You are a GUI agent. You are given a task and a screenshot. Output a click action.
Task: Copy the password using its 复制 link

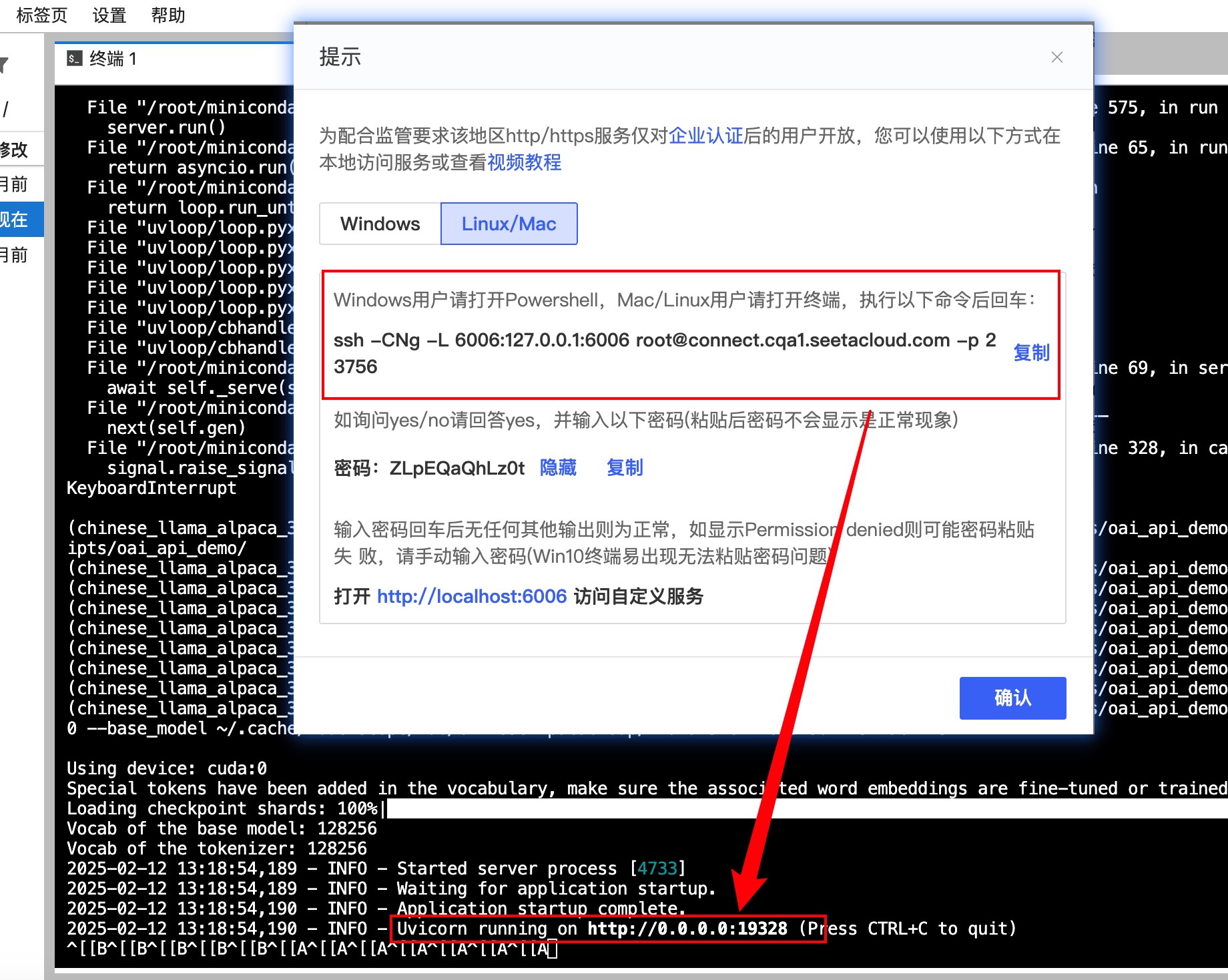tap(625, 467)
